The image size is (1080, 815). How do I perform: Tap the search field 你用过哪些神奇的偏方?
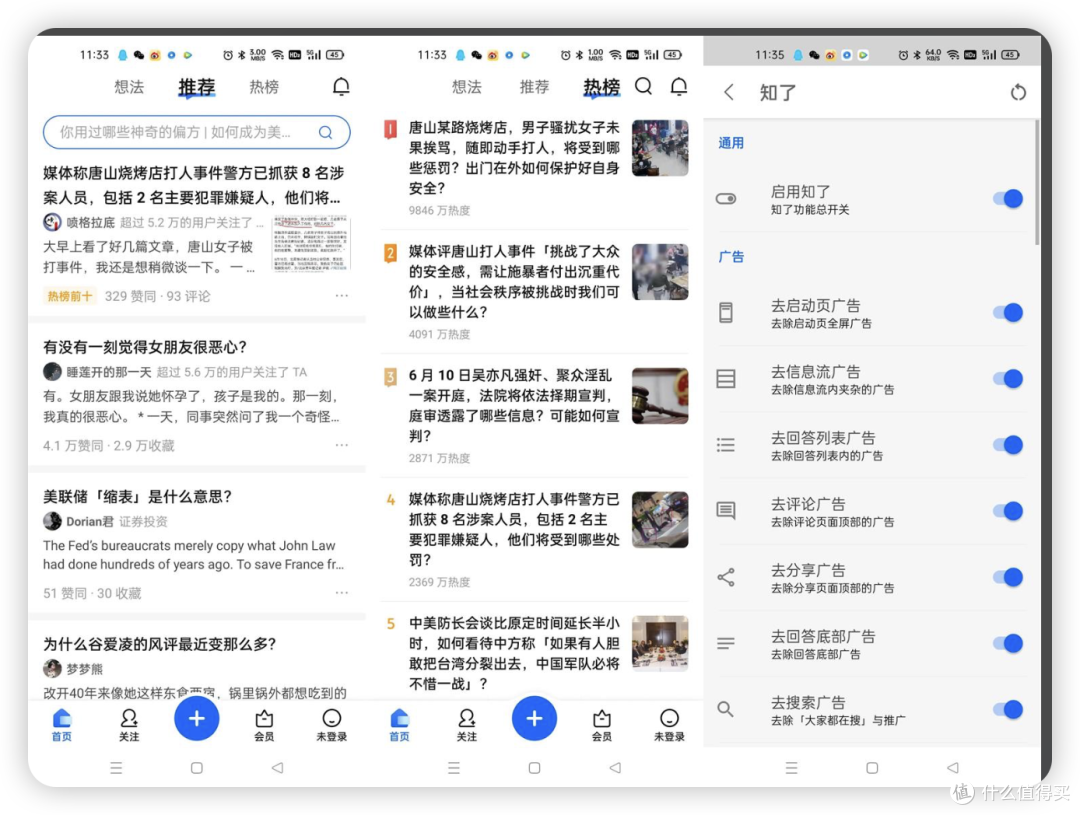196,132
